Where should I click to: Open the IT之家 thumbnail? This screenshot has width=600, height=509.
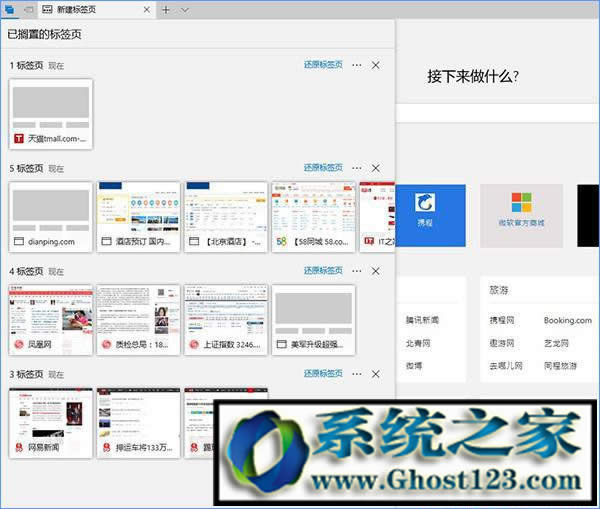pos(377,217)
